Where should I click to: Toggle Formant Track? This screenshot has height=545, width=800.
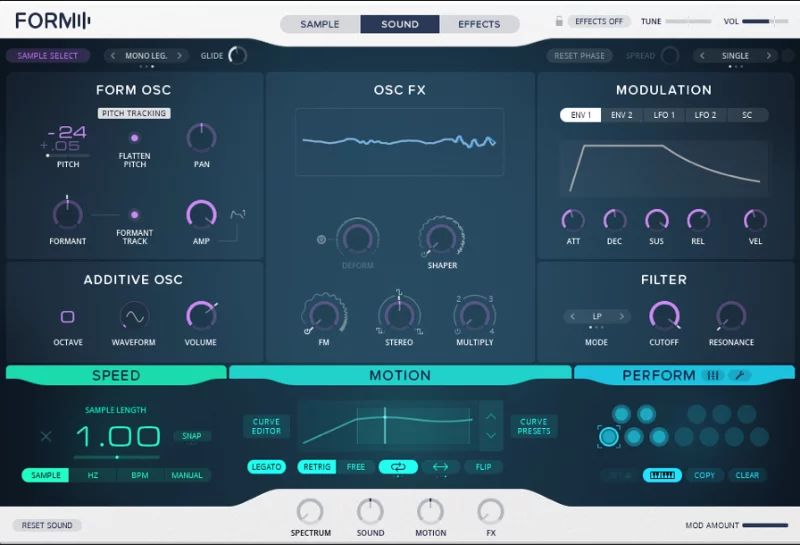[x=134, y=215]
